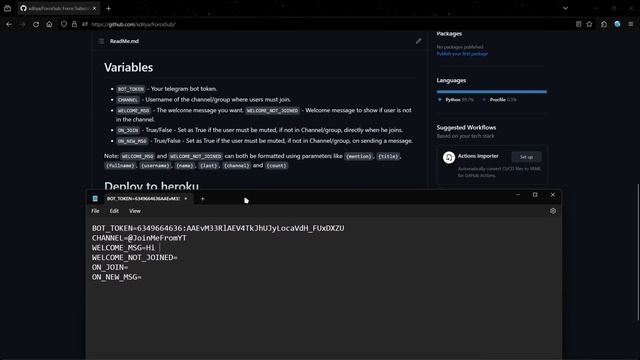Open a new browser tab

point(109,9)
